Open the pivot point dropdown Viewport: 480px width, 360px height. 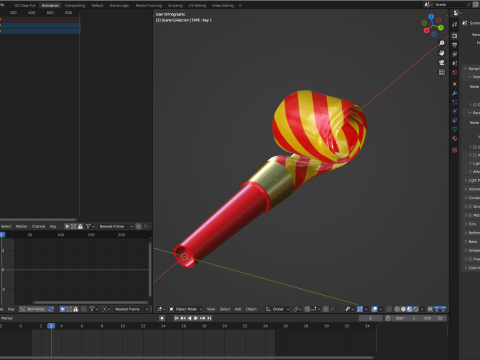296,309
